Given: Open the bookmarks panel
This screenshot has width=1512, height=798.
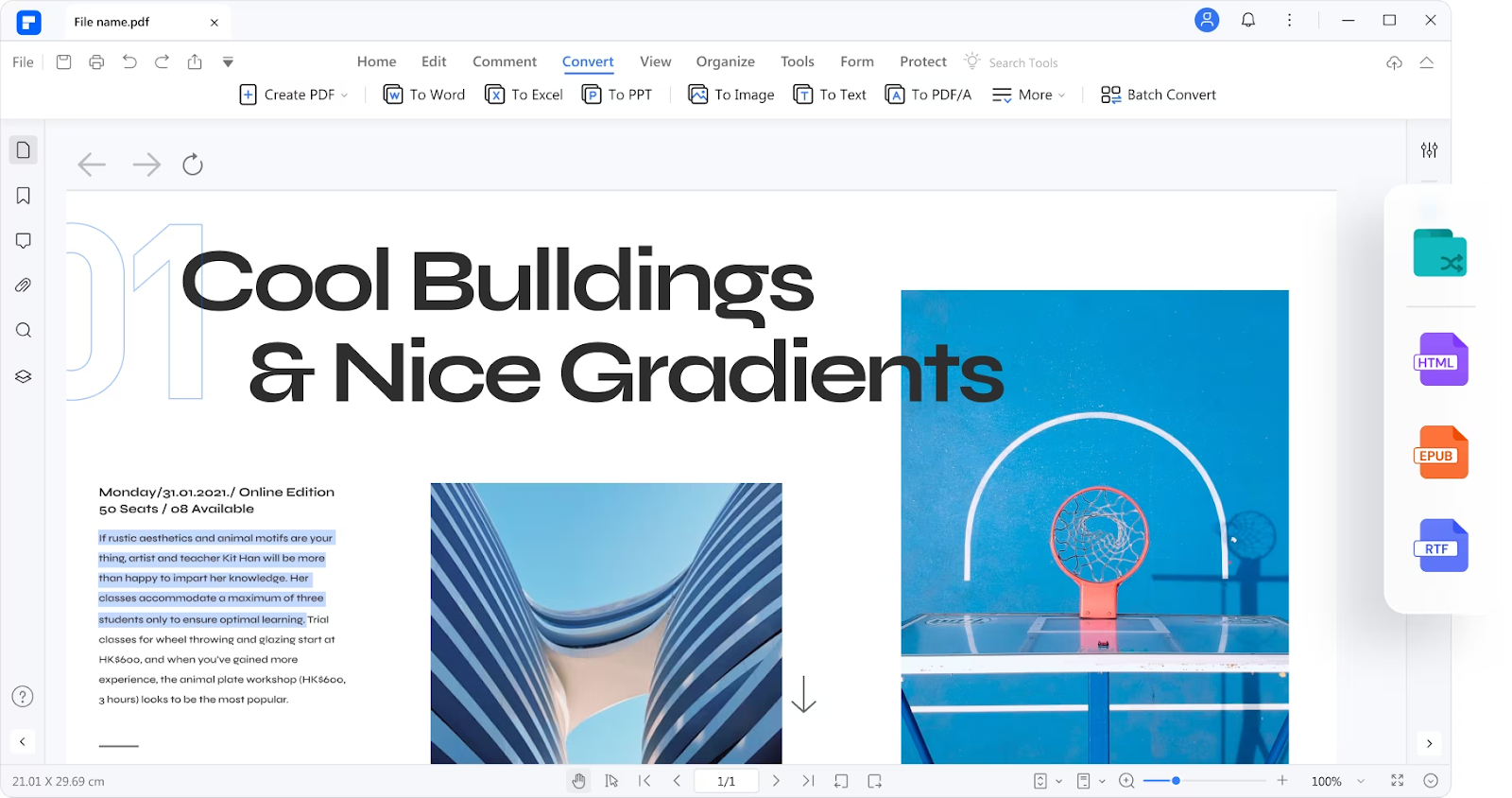Looking at the screenshot, I should click(x=24, y=196).
